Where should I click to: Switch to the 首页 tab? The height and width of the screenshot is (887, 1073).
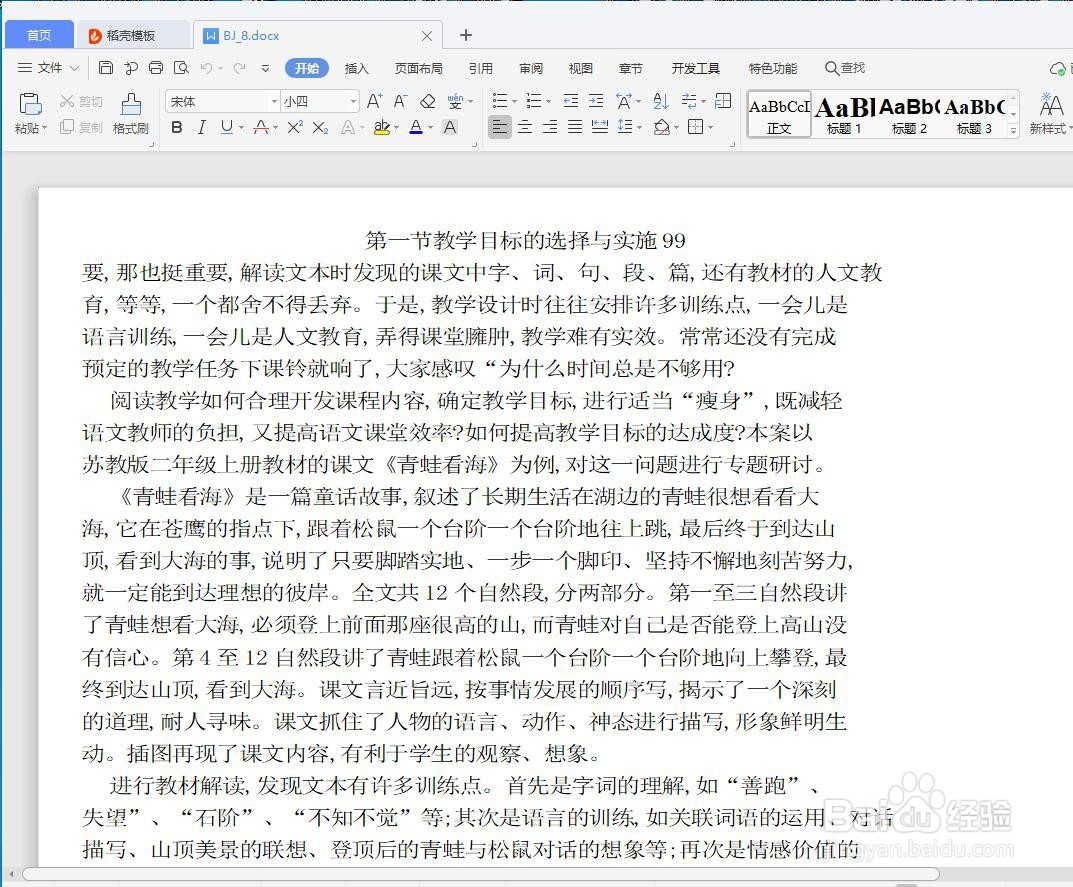(x=38, y=33)
